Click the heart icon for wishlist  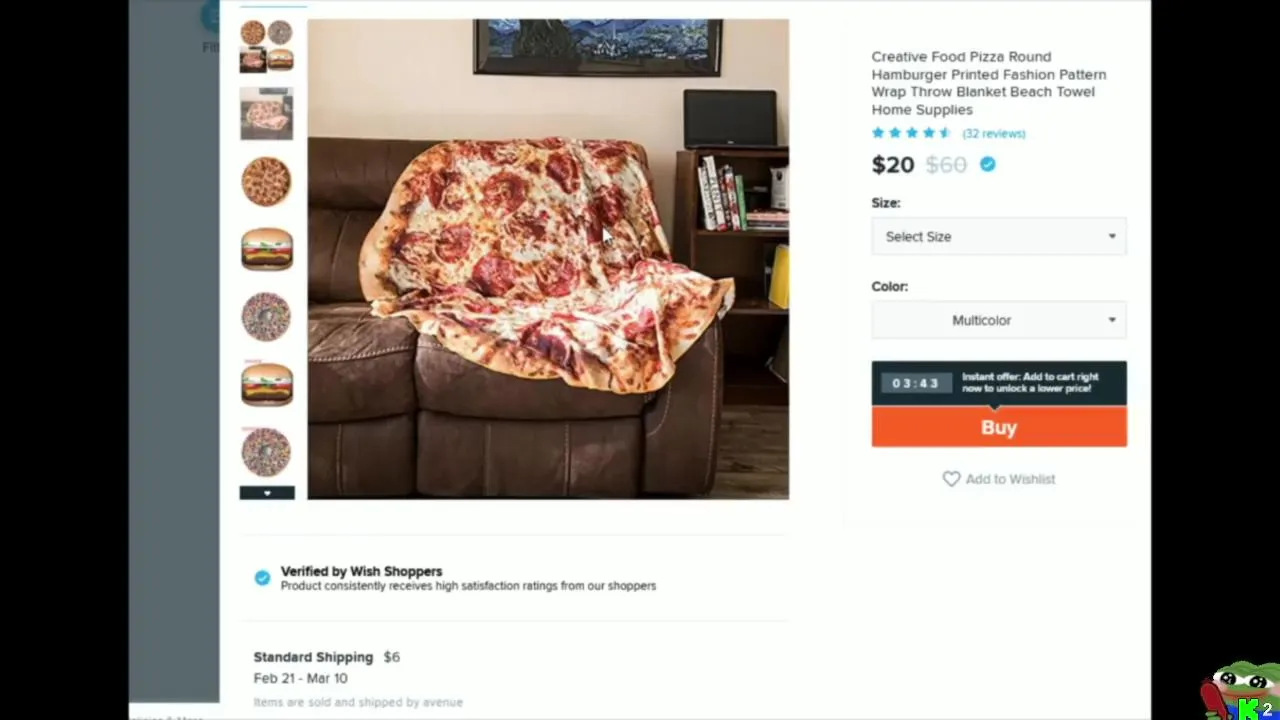(x=951, y=479)
